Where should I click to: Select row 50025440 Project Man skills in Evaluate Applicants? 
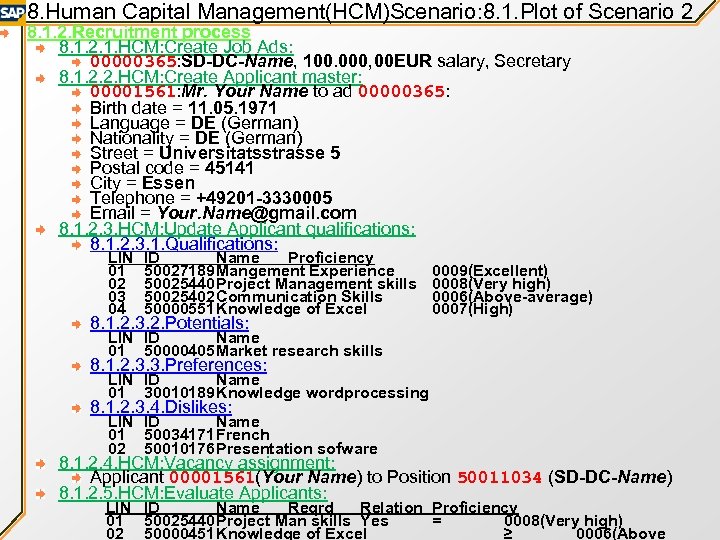pyautogui.click(x=364, y=521)
